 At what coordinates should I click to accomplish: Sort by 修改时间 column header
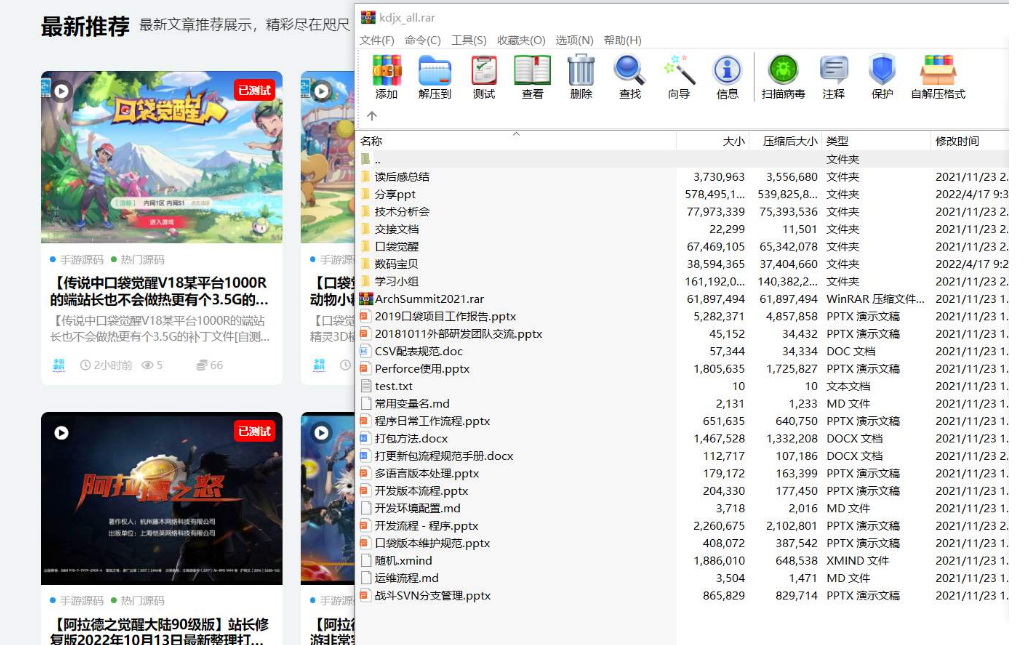(957, 141)
